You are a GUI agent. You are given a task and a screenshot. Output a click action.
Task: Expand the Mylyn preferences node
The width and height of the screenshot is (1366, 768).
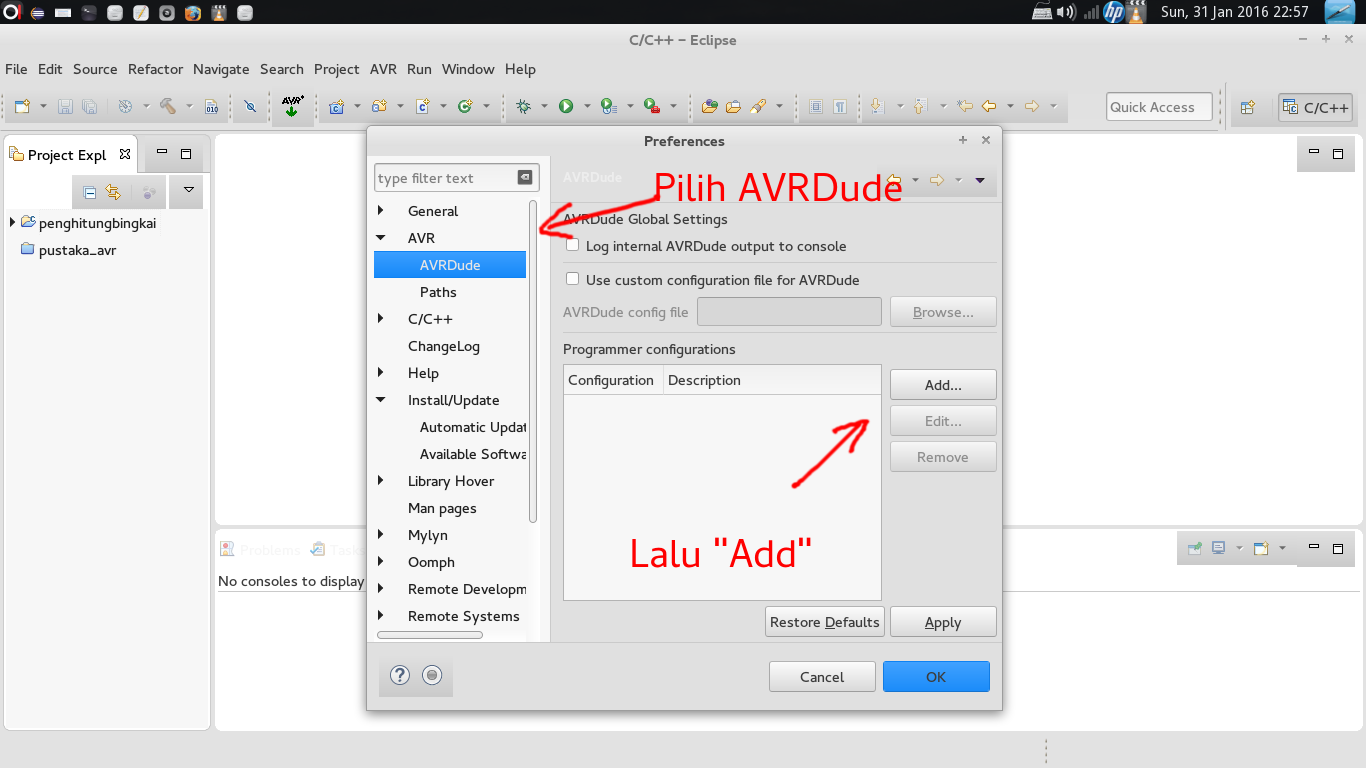click(381, 535)
